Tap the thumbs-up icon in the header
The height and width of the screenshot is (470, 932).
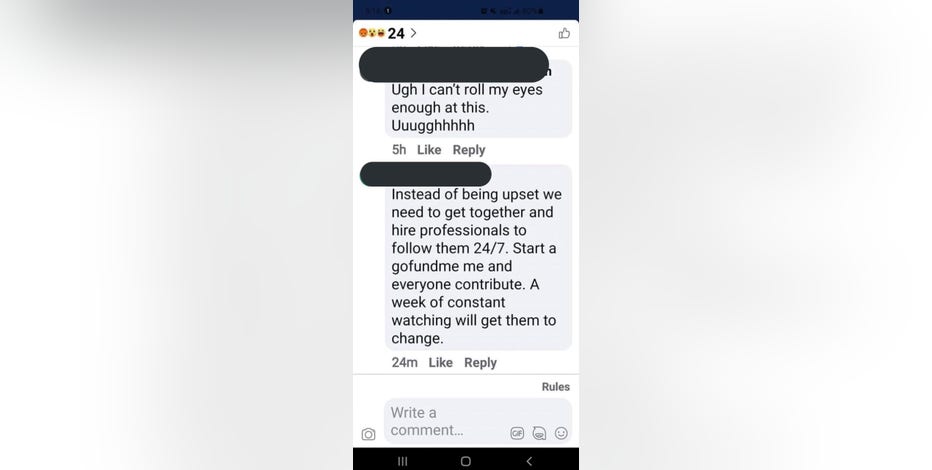click(x=564, y=33)
